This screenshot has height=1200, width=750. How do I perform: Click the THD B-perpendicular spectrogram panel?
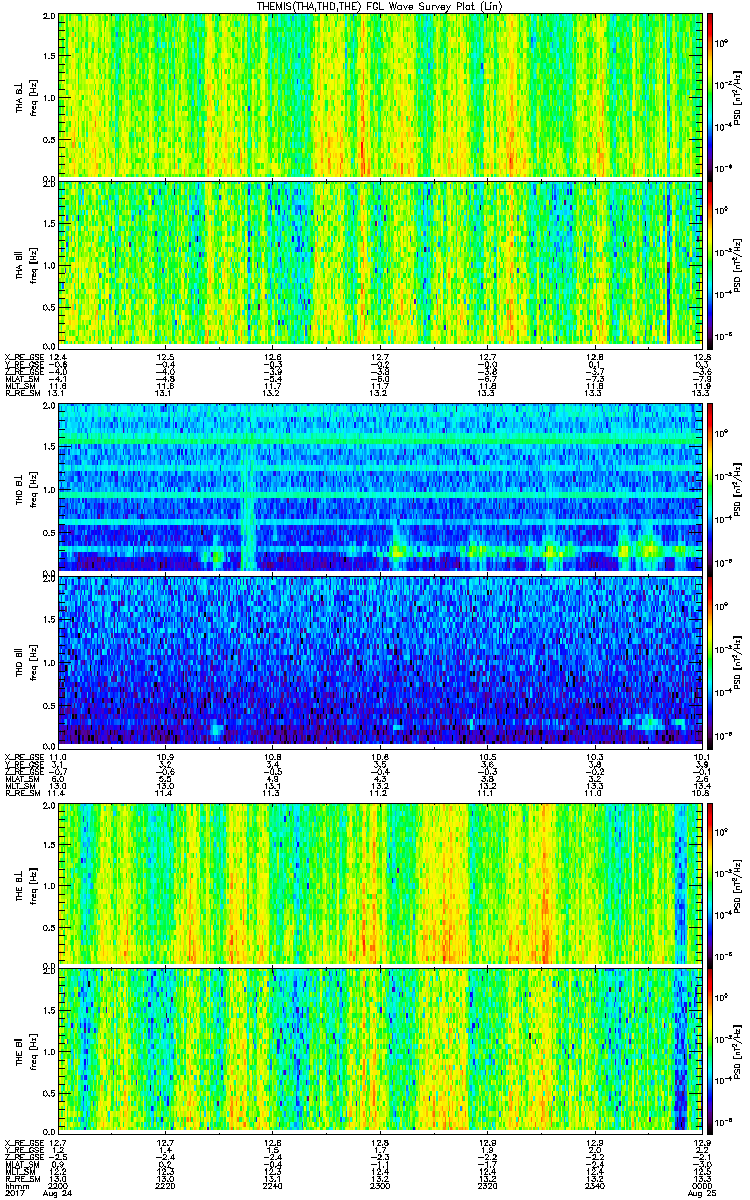(x=379, y=489)
